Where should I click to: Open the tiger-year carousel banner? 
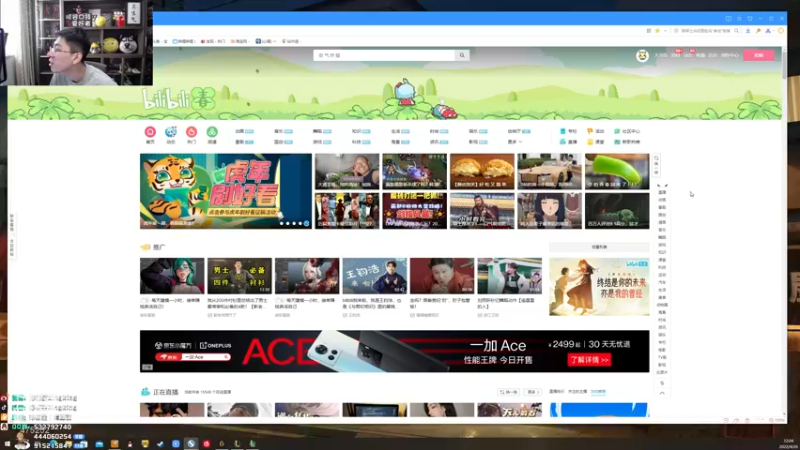[x=226, y=191]
